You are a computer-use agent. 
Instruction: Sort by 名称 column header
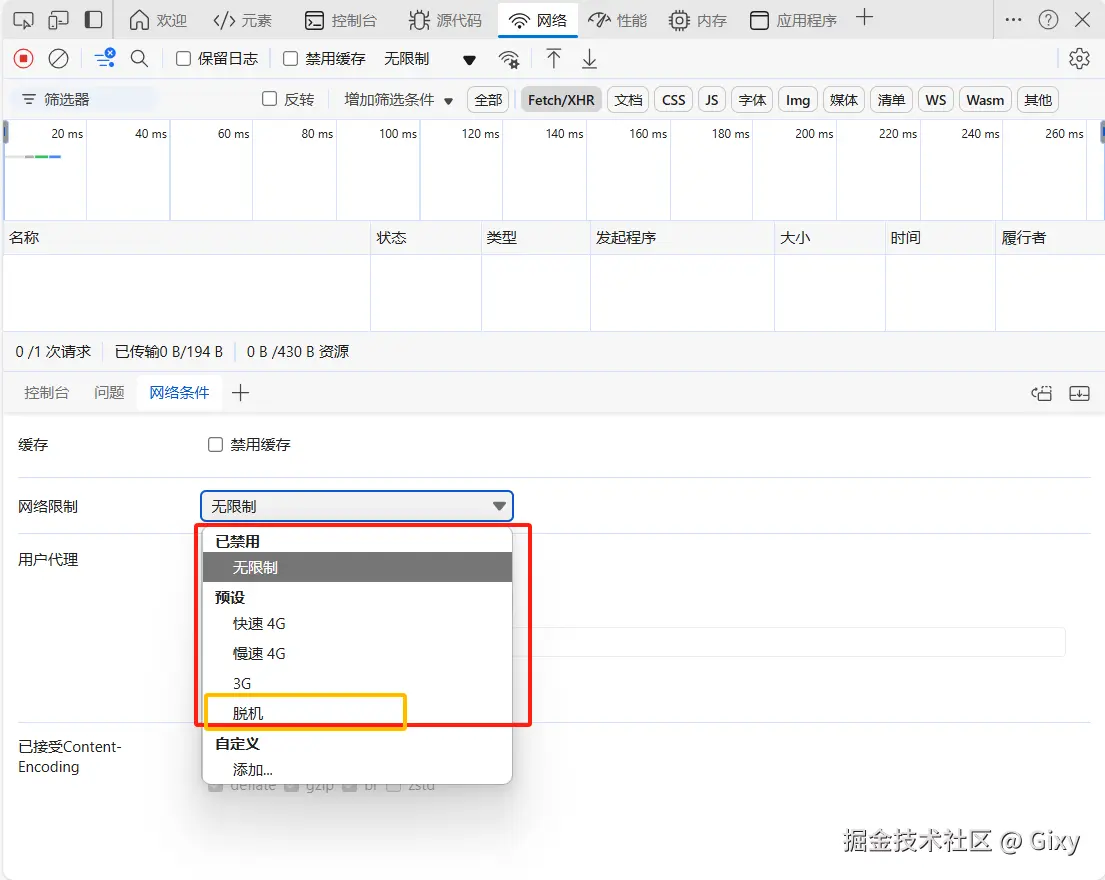[x=187, y=238]
